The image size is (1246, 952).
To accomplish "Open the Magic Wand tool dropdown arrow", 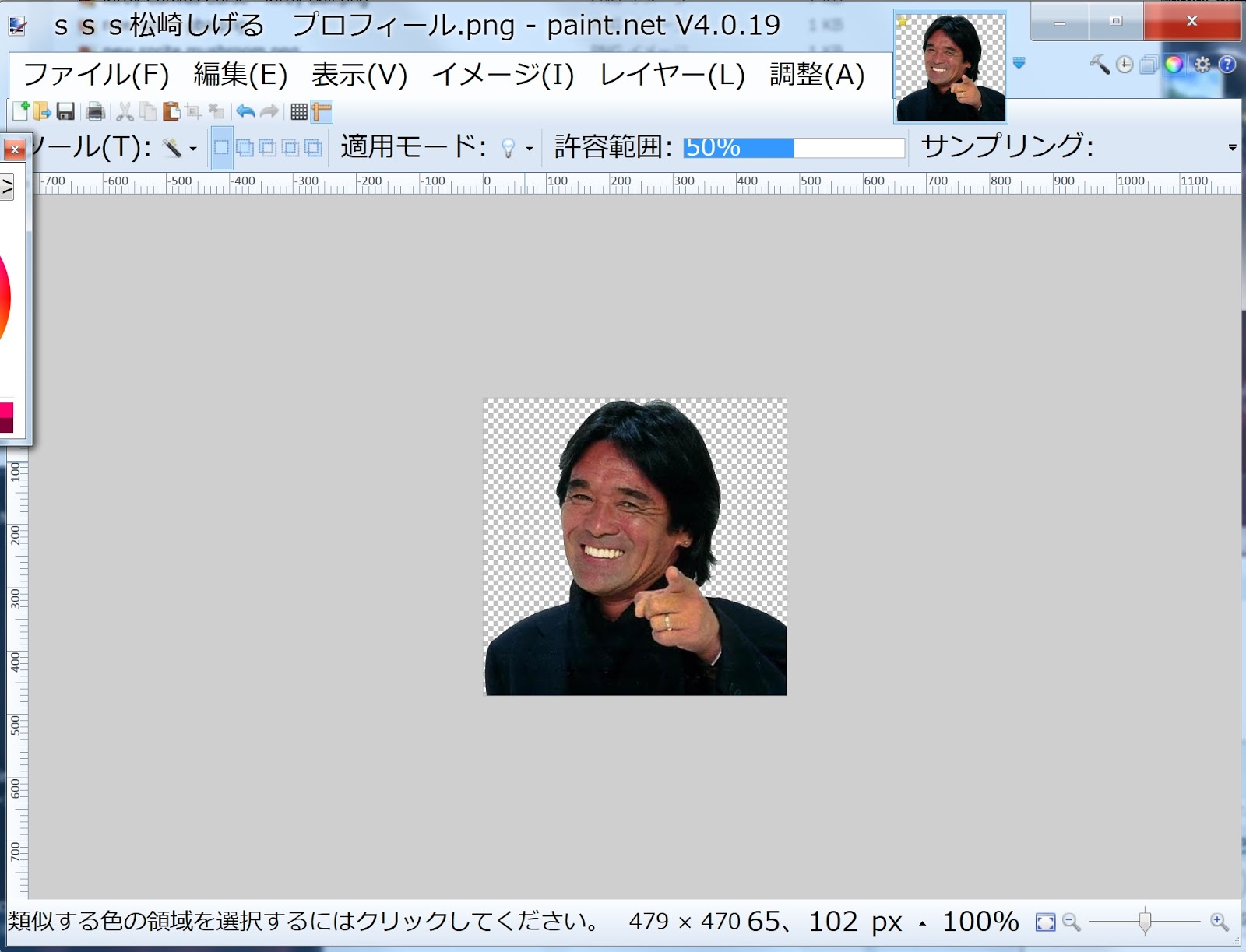I will click(x=192, y=148).
